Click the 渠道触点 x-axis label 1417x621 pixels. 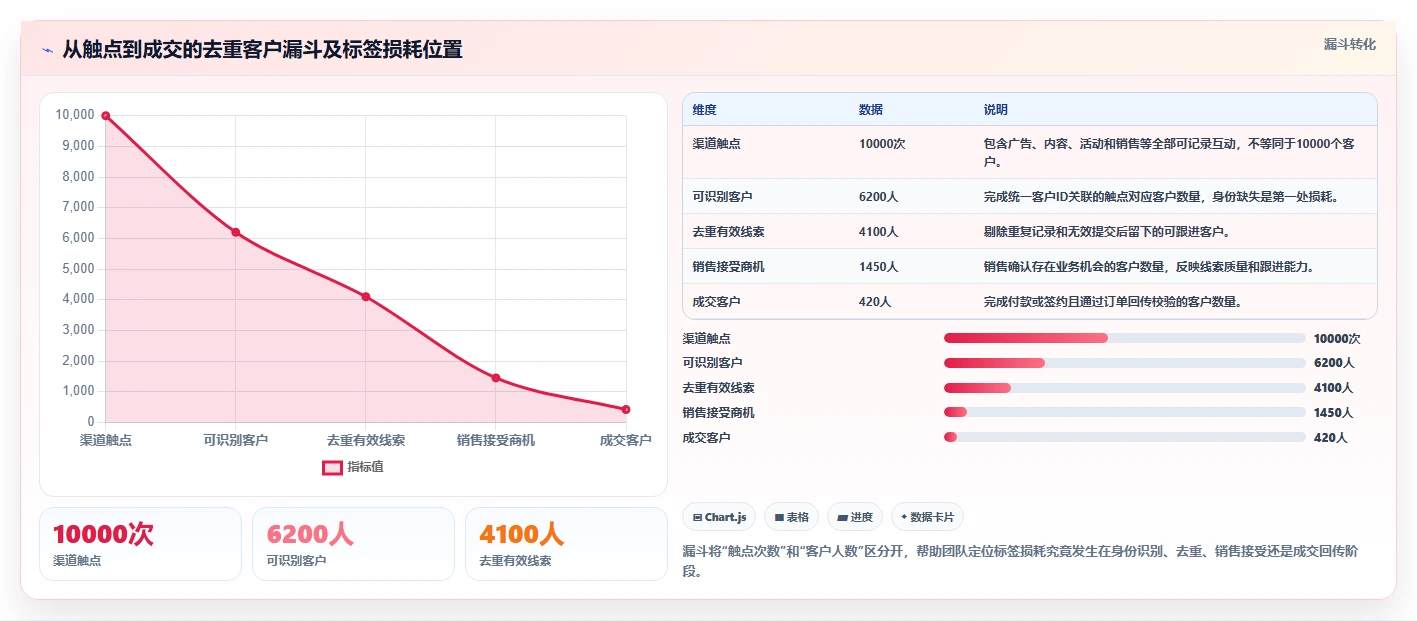(x=106, y=440)
